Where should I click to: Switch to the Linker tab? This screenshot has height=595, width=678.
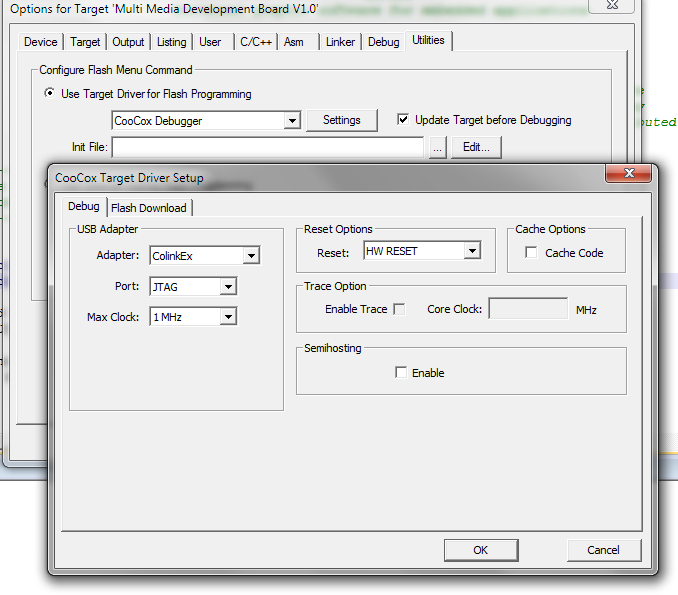click(x=340, y=42)
